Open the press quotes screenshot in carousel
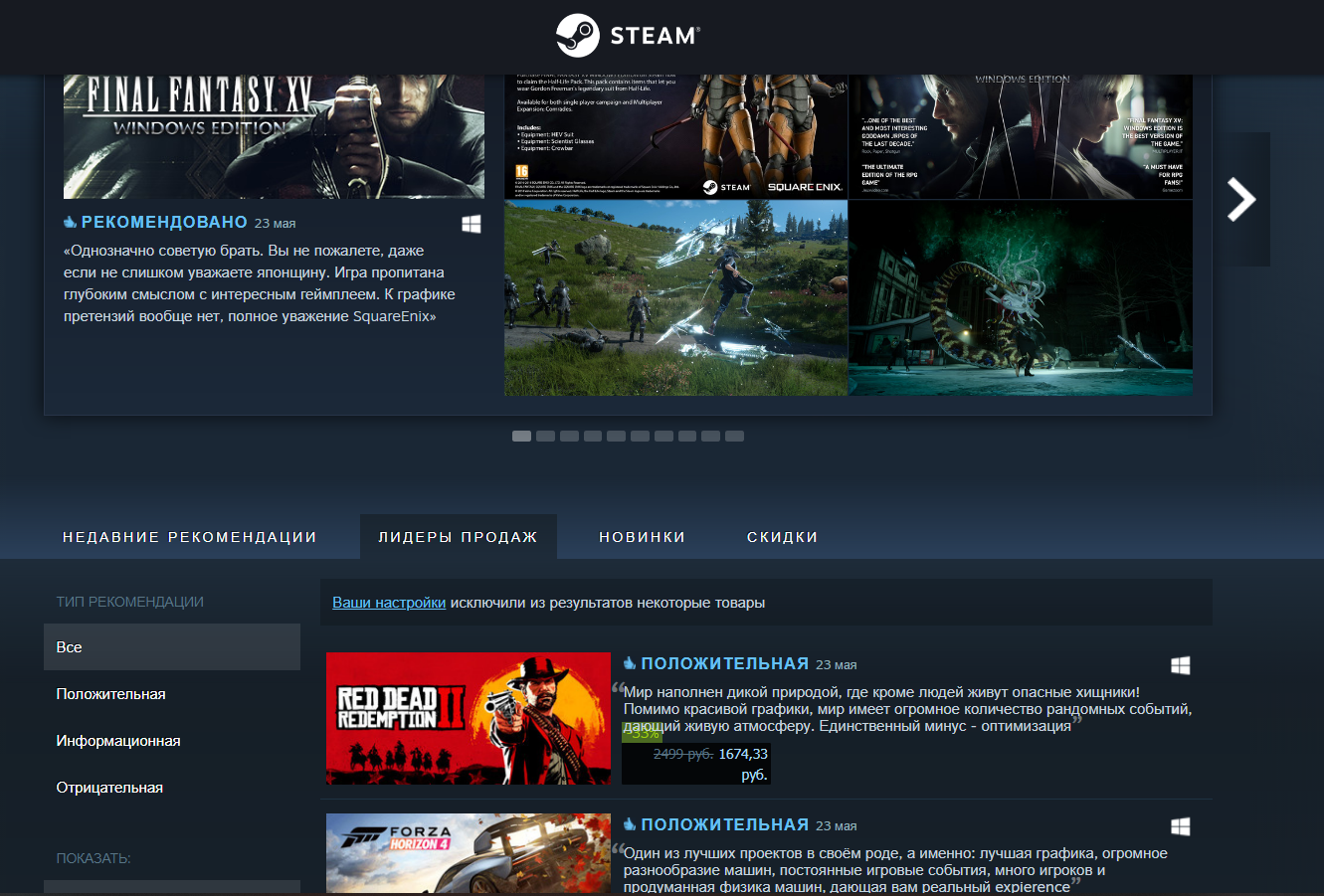This screenshot has height=896, width=1324. point(1021,136)
